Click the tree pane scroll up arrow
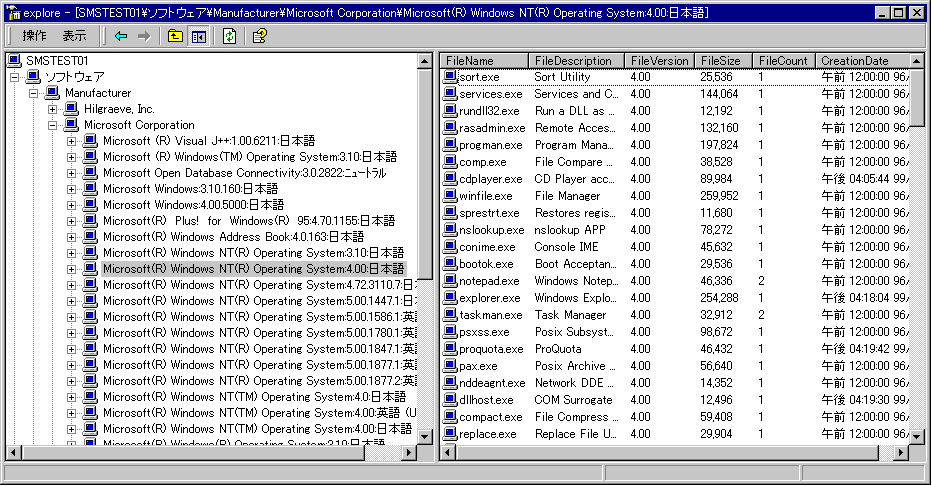The width and height of the screenshot is (932, 486). (x=424, y=61)
